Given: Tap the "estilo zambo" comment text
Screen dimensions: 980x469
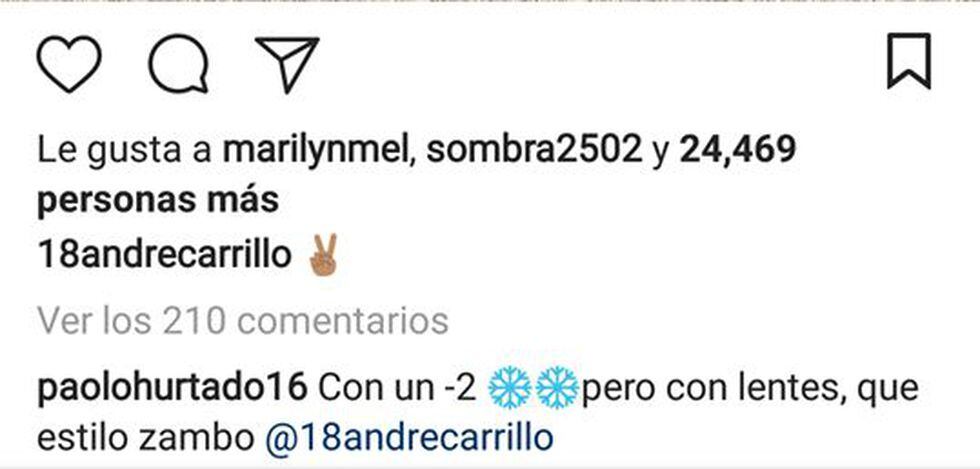Looking at the screenshot, I should [x=145, y=438].
